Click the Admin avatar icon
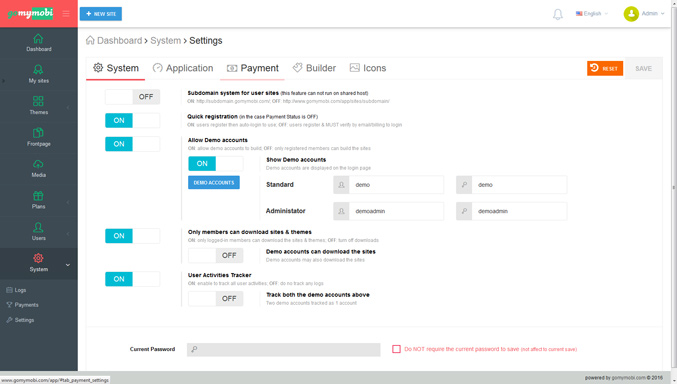The height and width of the screenshot is (384, 677). pyautogui.click(x=631, y=14)
